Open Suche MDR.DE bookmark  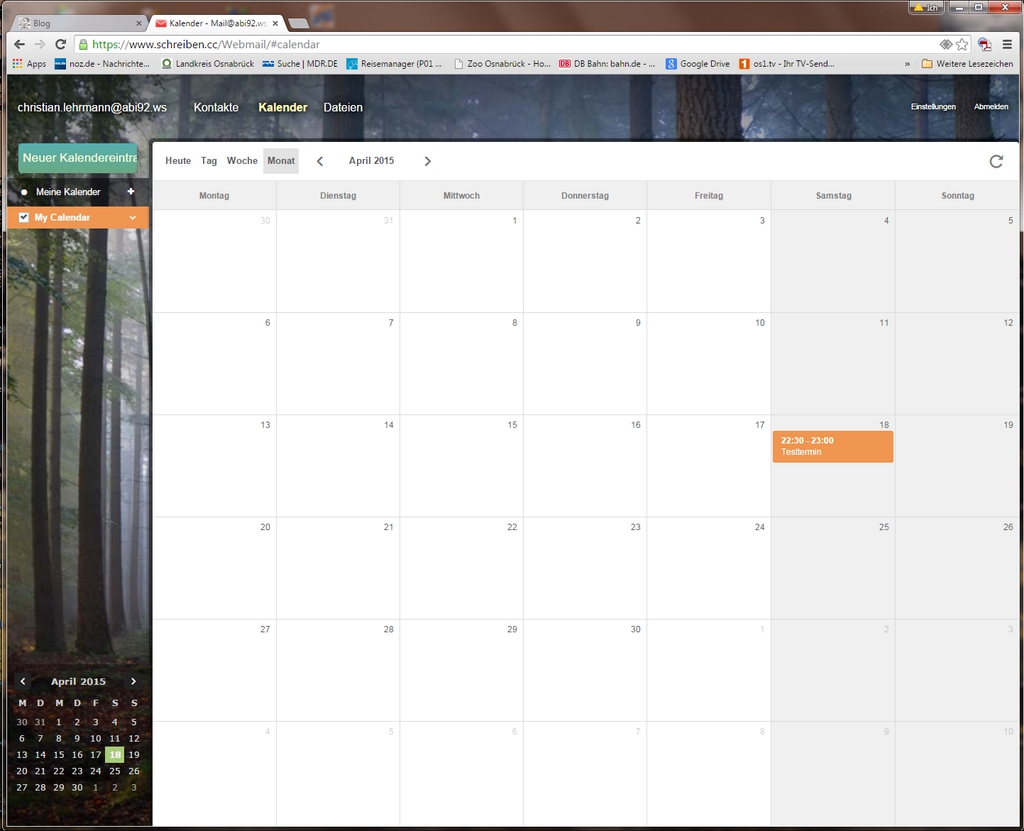click(x=300, y=63)
